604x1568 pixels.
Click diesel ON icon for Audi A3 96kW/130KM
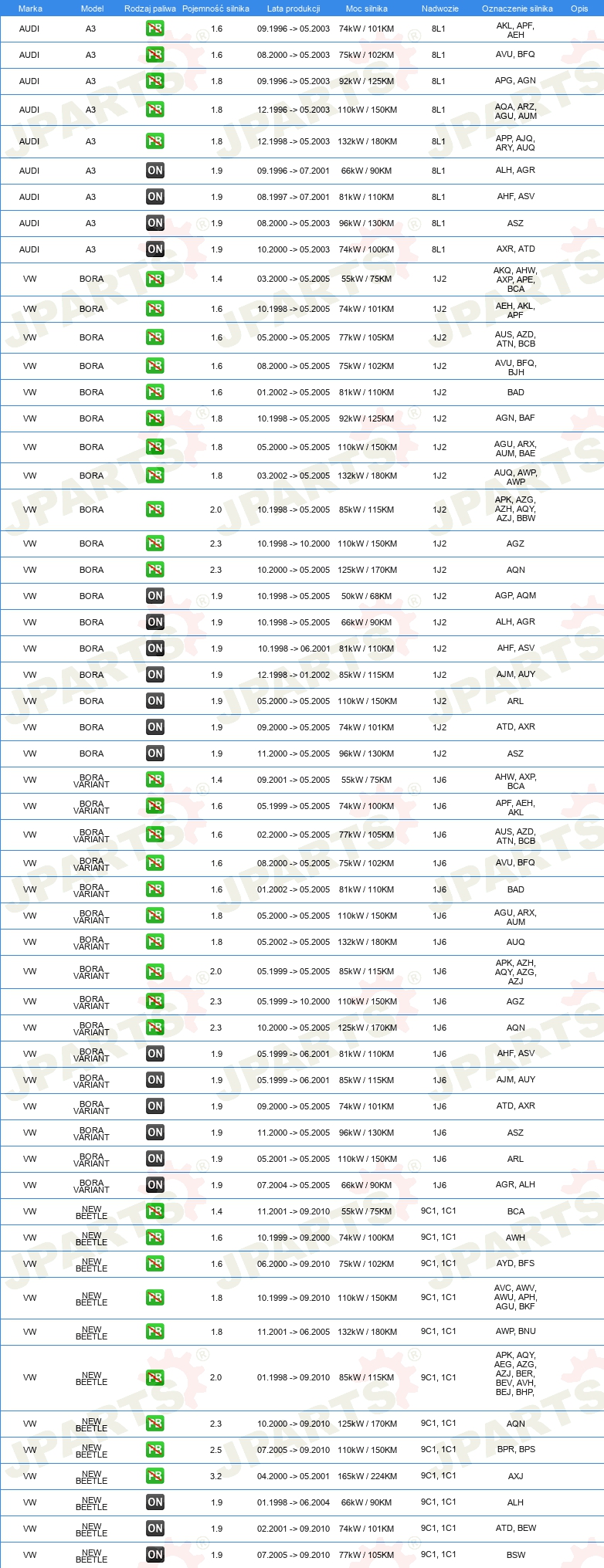154,223
